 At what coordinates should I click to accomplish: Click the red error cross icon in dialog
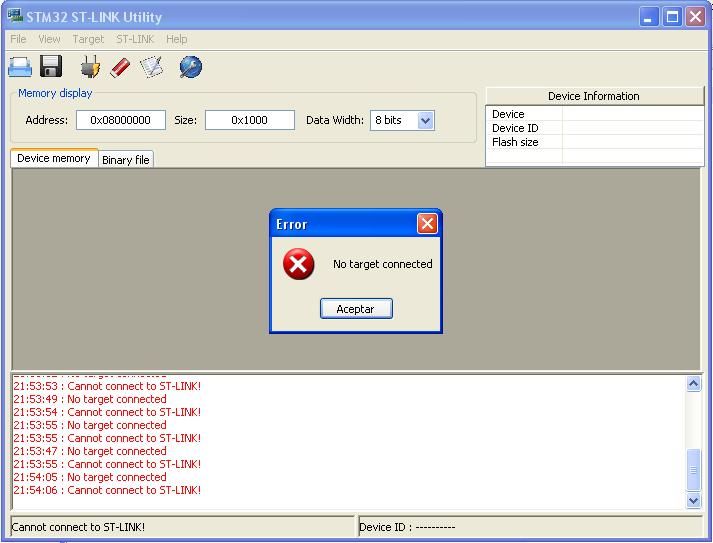(x=298, y=264)
